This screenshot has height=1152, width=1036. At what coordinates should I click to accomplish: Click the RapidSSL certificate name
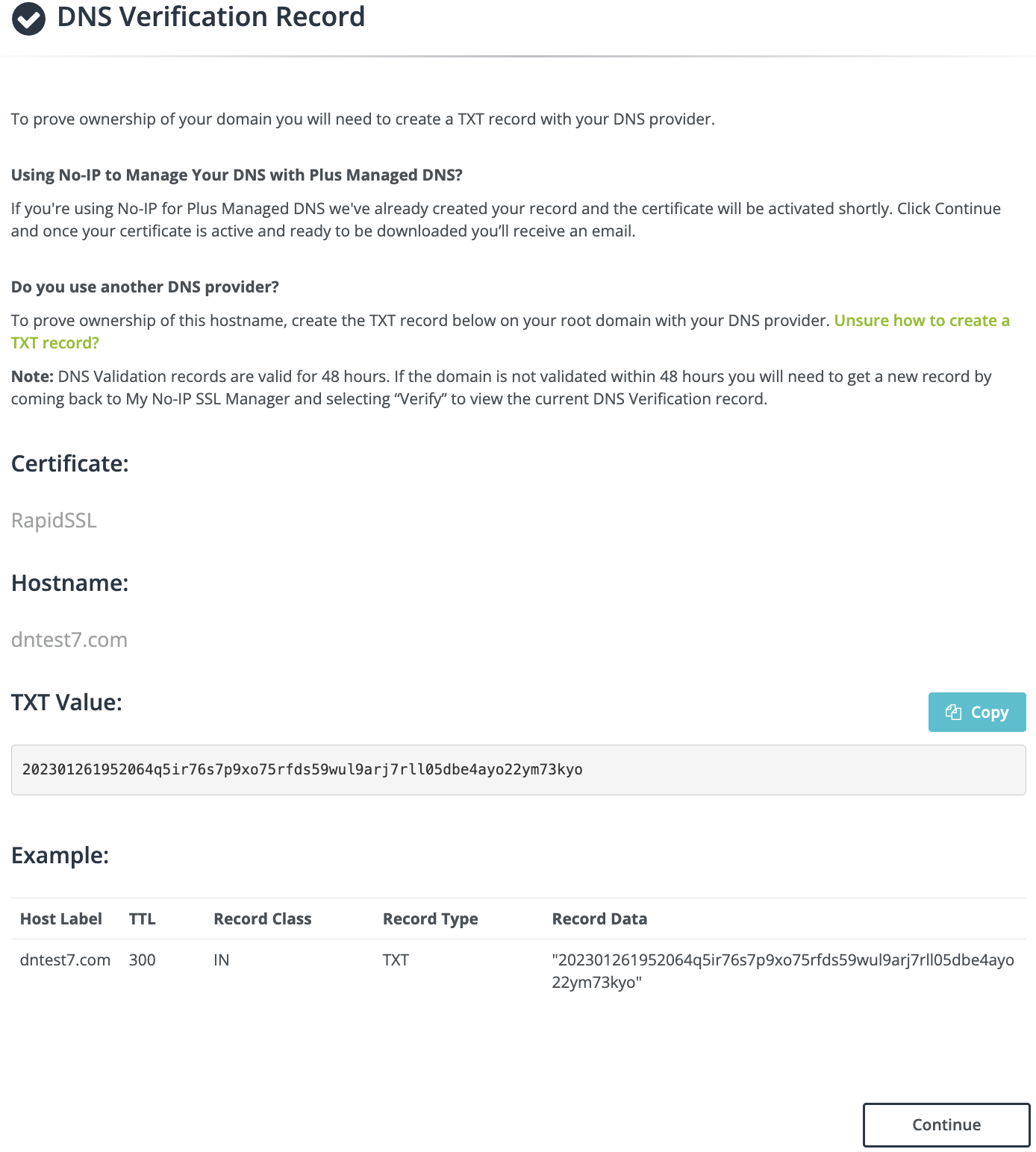54,520
